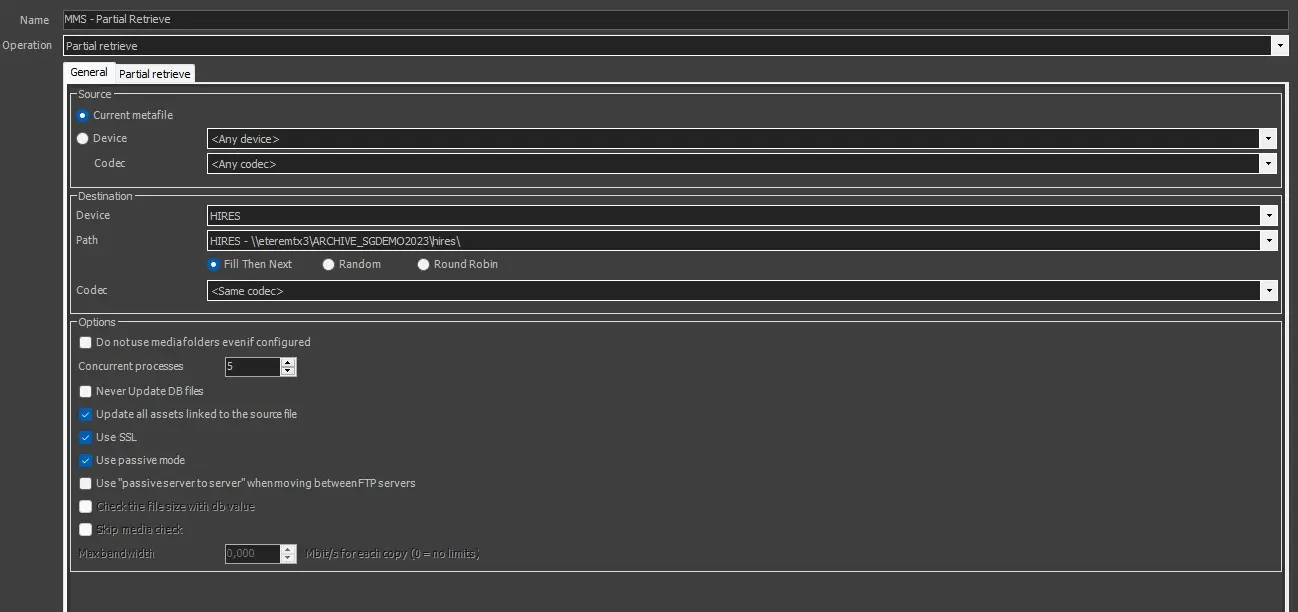Image resolution: width=1298 pixels, height=612 pixels.
Task: Select the Round Robin path option
Action: pos(424,265)
